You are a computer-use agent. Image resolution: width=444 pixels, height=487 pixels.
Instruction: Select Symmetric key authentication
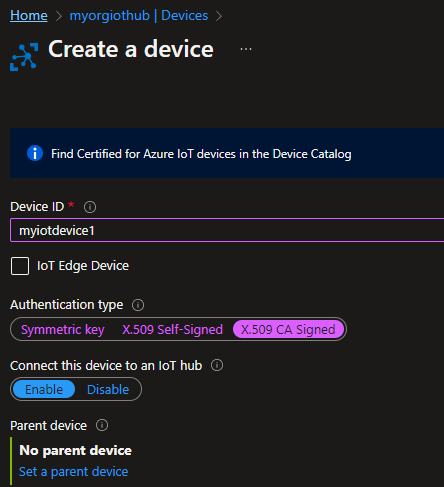pos(63,330)
